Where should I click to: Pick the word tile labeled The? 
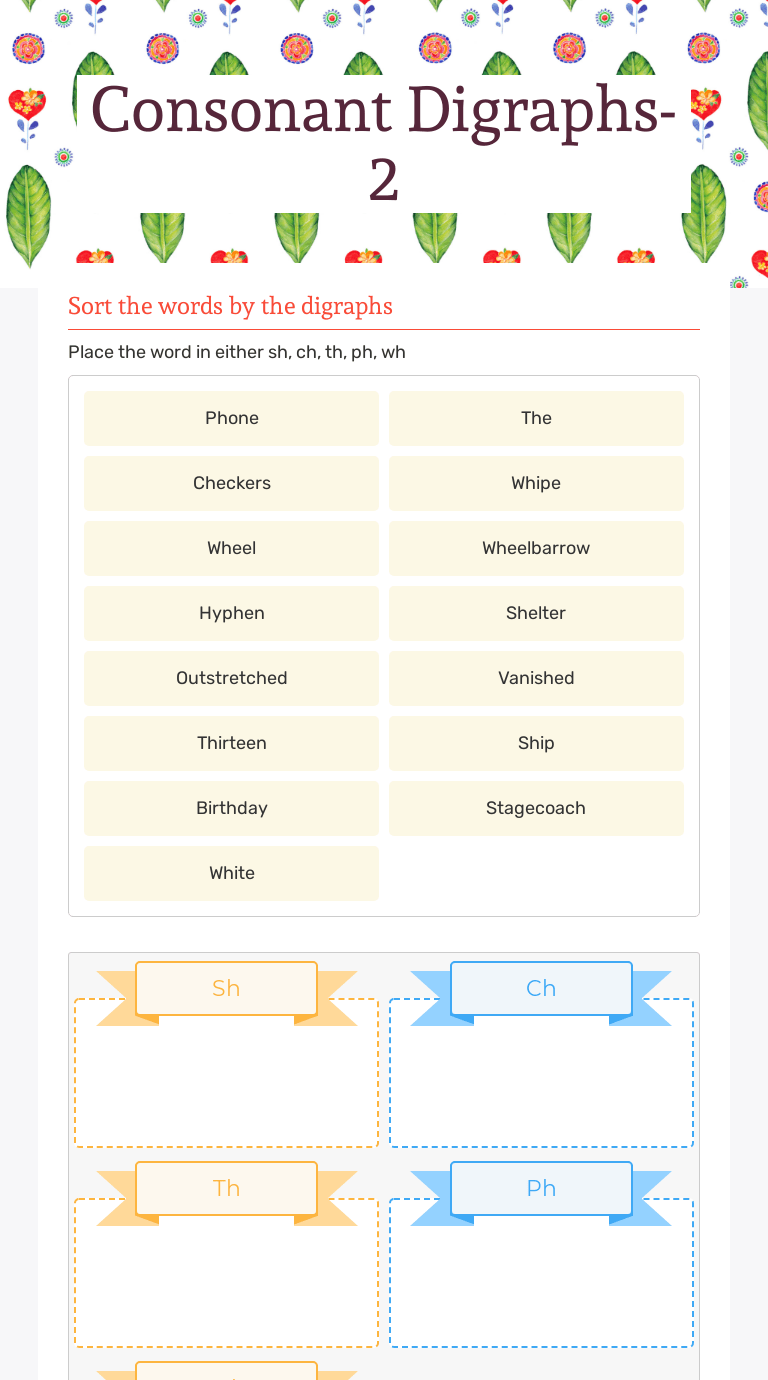point(536,418)
